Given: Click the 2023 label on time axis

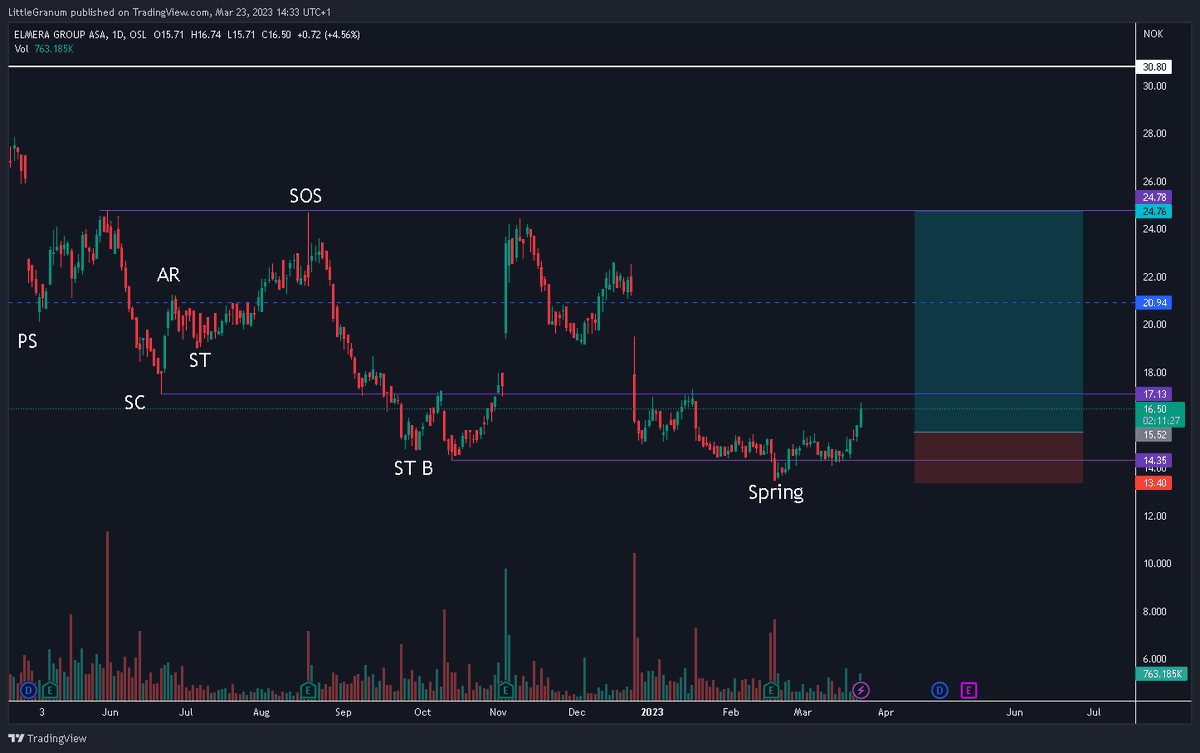Looking at the screenshot, I should (x=651, y=712).
